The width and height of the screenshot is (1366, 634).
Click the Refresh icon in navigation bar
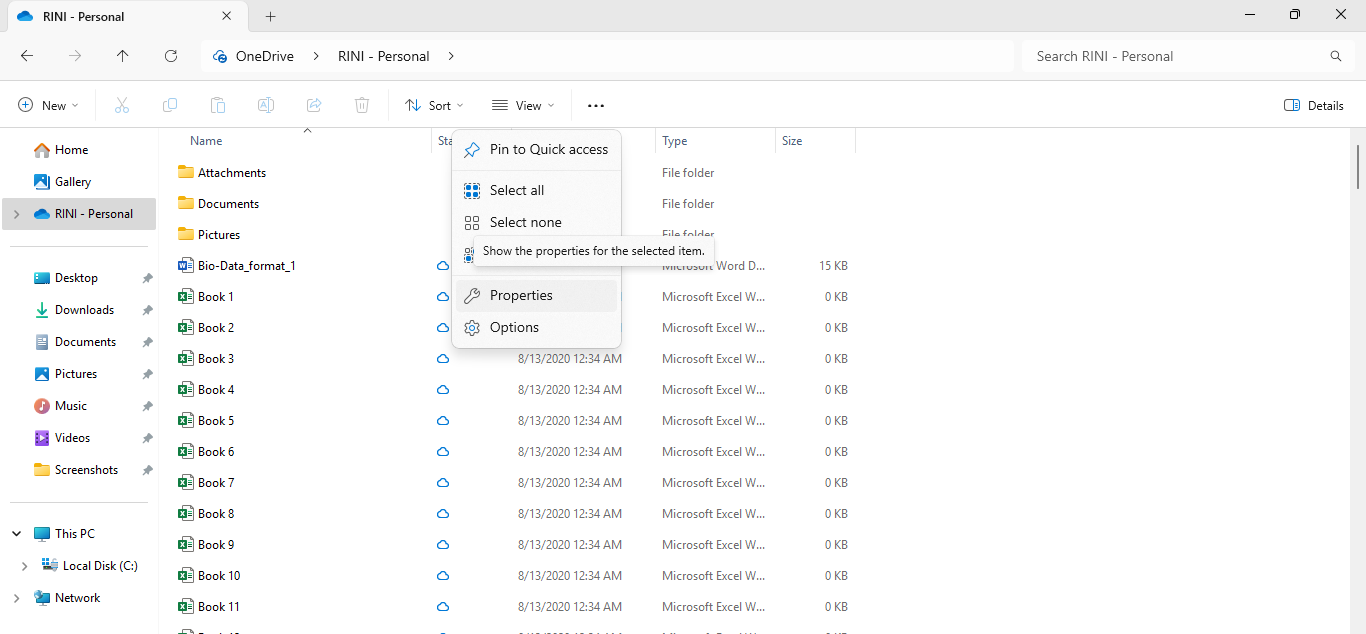click(171, 56)
